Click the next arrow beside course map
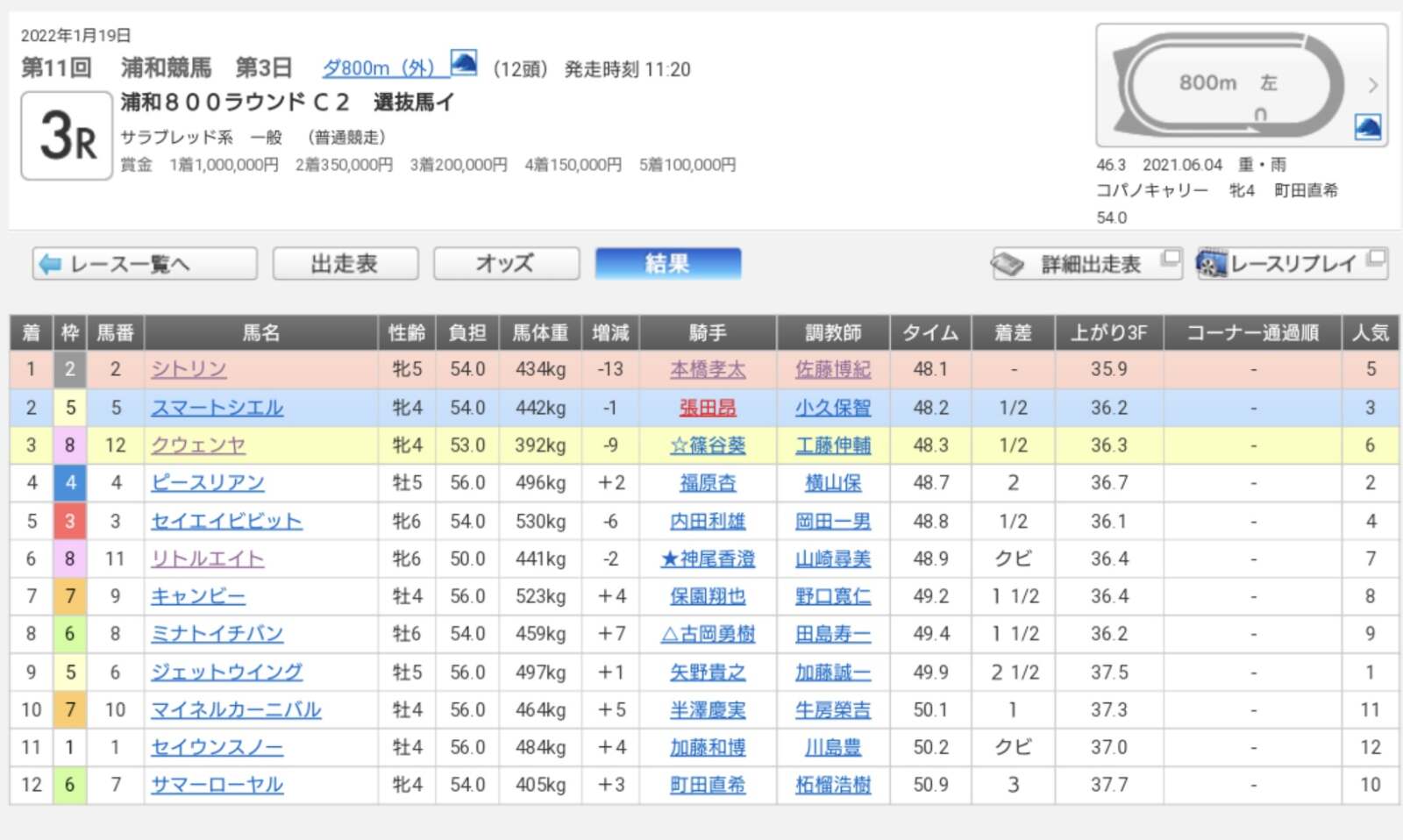The image size is (1403, 840). point(1372,85)
